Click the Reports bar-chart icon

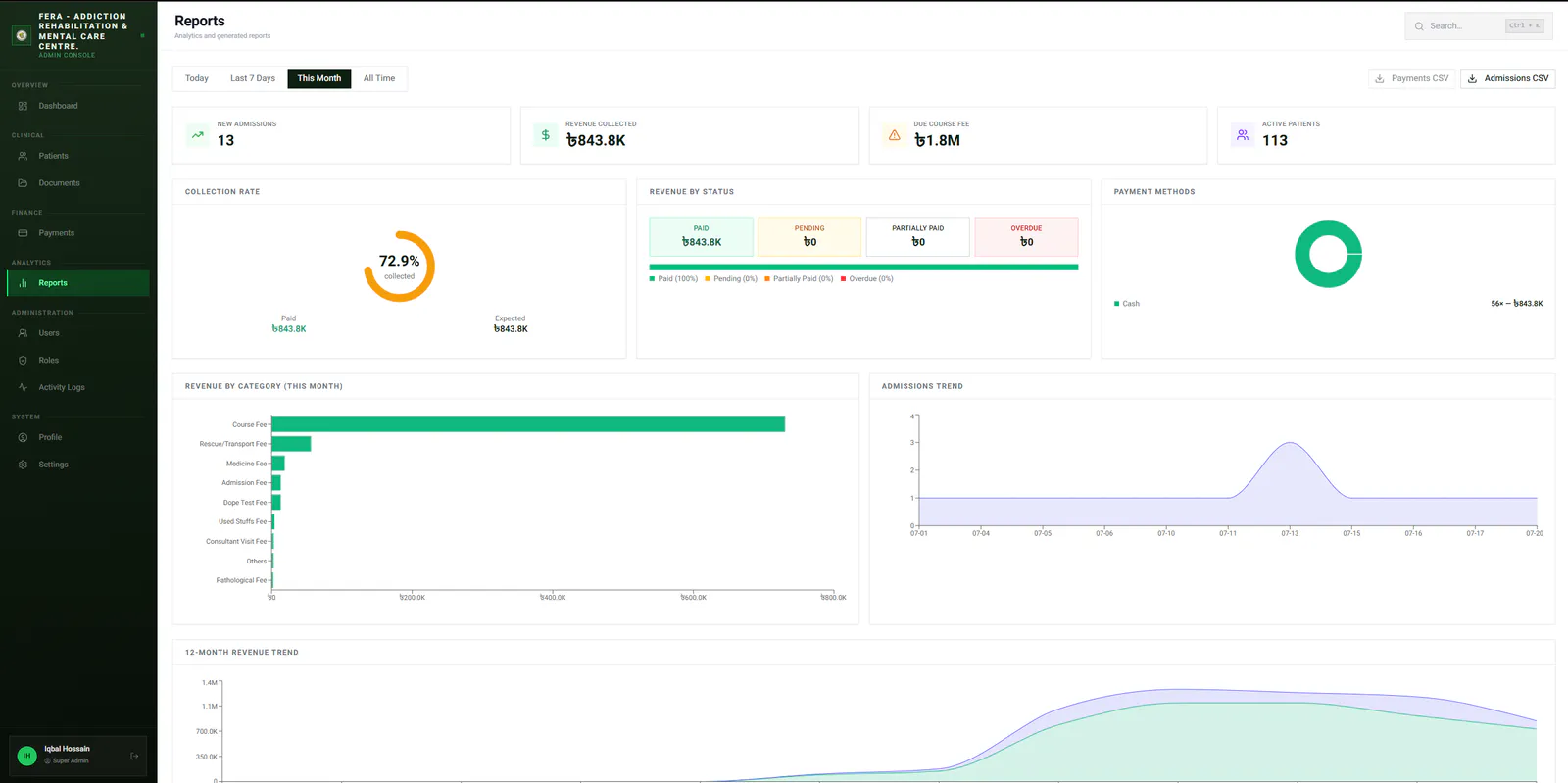(23, 283)
